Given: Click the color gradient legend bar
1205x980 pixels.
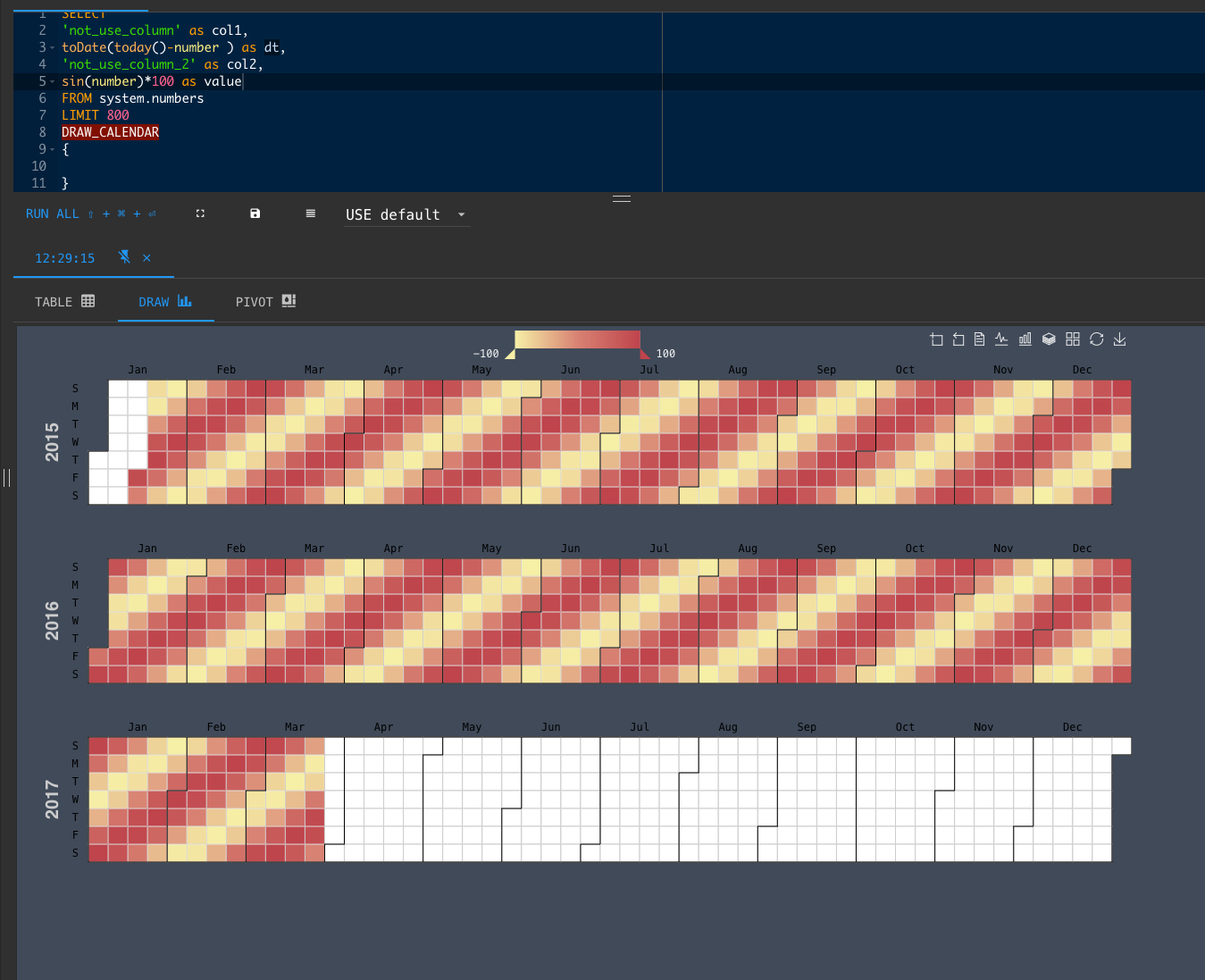Looking at the screenshot, I should point(577,339).
